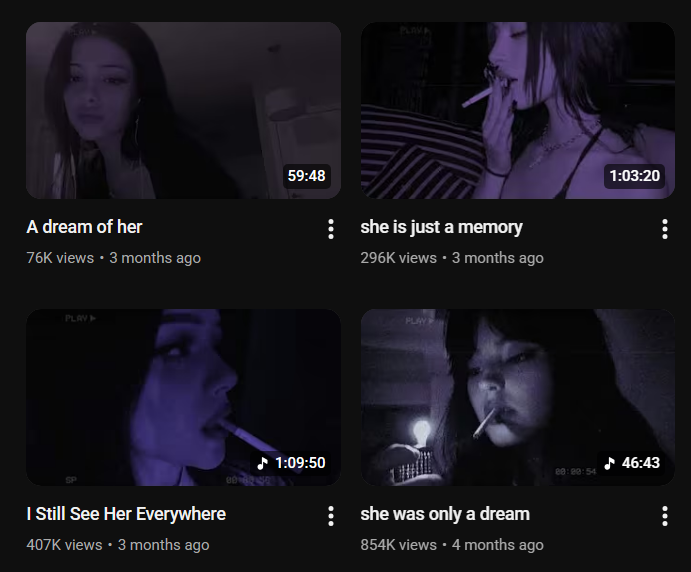Open the I Still See Her Everywhere thumbnail
This screenshot has width=691, height=572.
[x=183, y=397]
